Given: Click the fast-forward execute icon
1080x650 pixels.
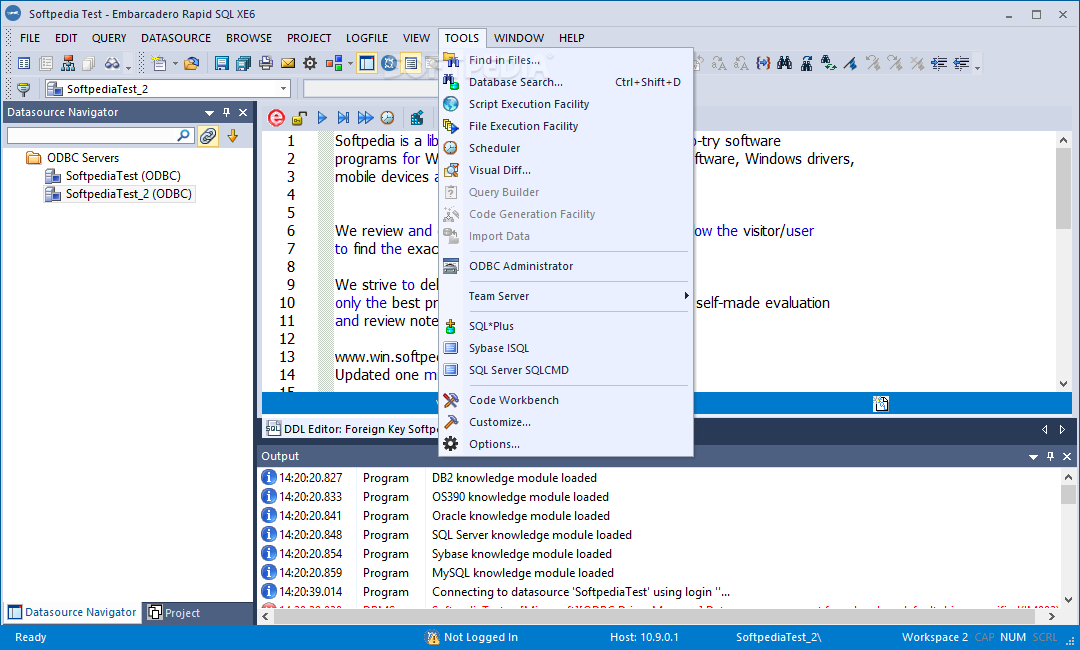Looking at the screenshot, I should (x=365, y=118).
